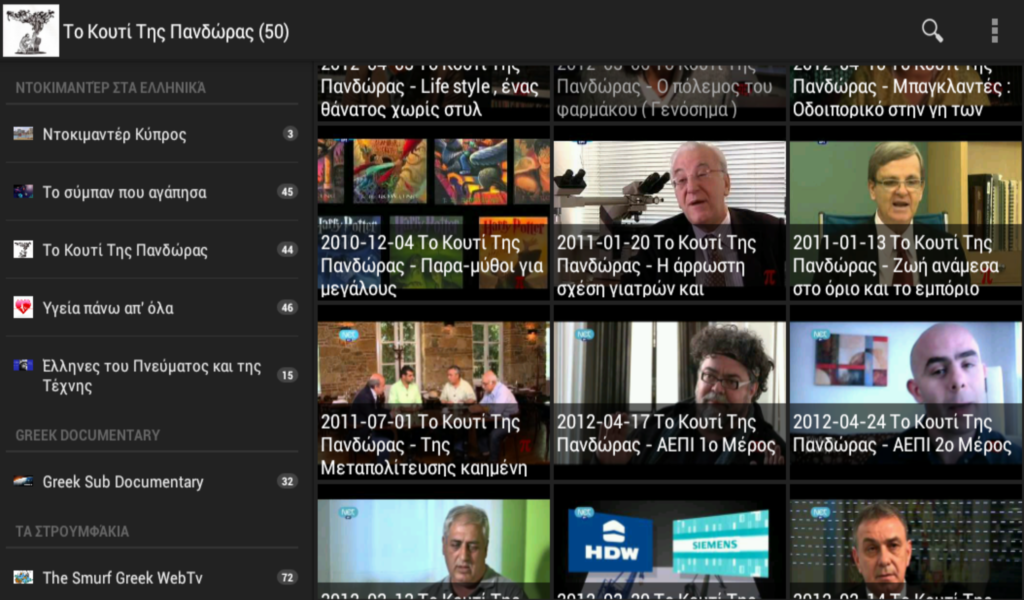
Task: Click The Smurf Greek WebTv icon
Action: coord(23,577)
